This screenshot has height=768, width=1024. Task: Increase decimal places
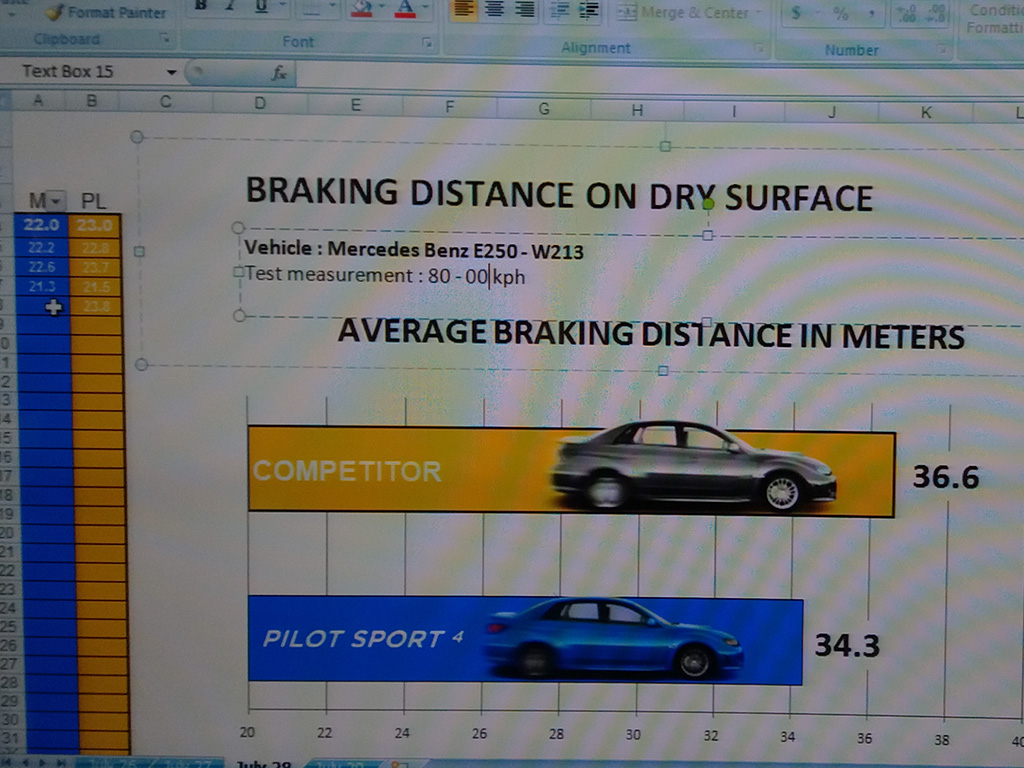(908, 14)
